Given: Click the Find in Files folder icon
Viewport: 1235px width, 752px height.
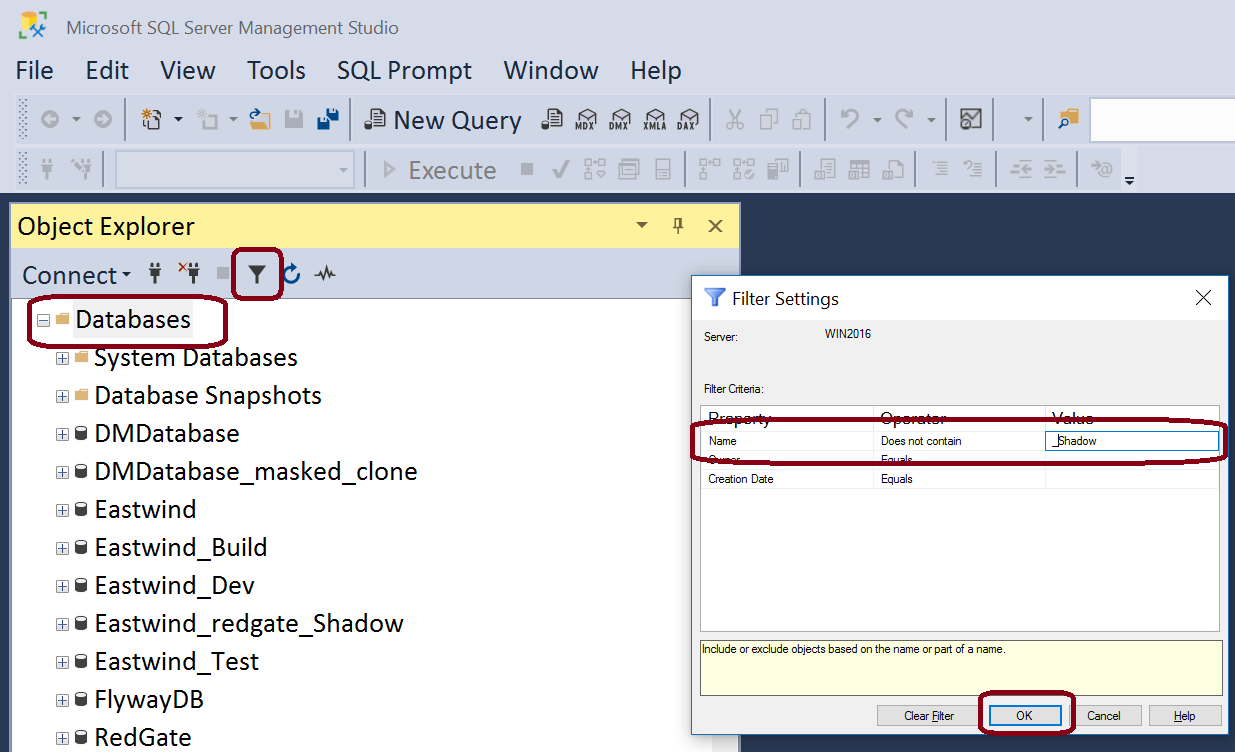Looking at the screenshot, I should pos(1069,119).
